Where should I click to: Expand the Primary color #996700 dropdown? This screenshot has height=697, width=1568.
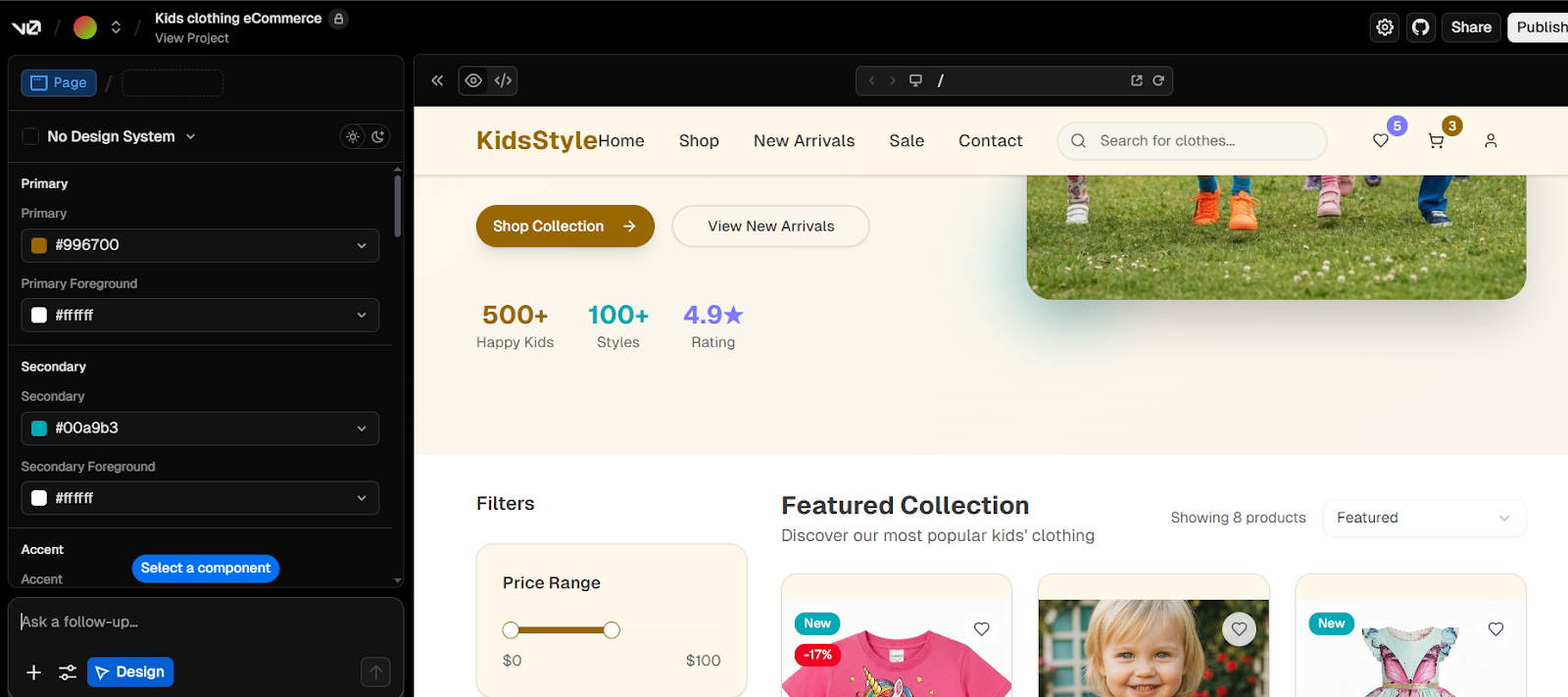coord(200,245)
